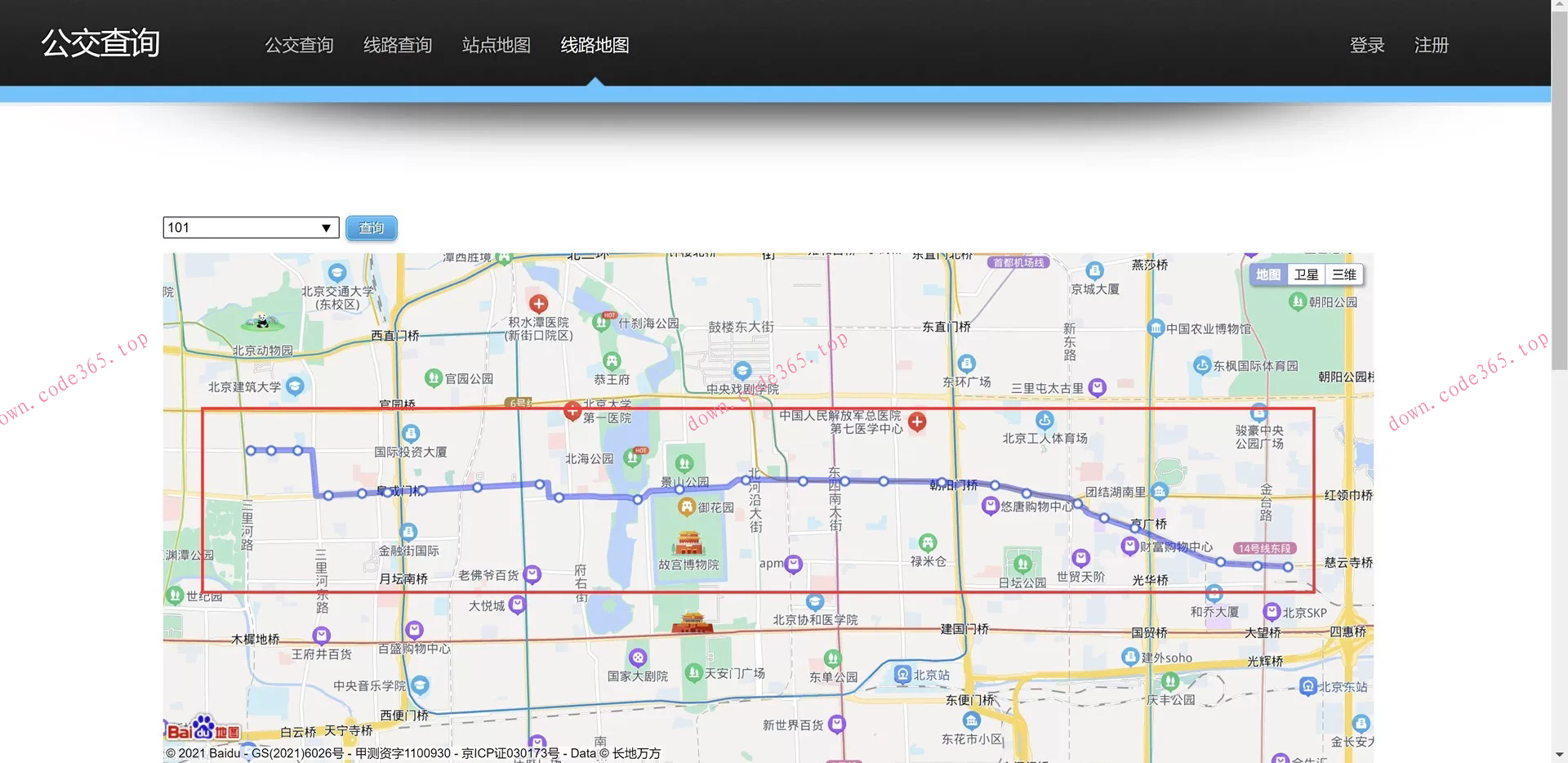The height and width of the screenshot is (763, 1568).
Task: Click the large 公交查询 site logo
Action: 100,43
